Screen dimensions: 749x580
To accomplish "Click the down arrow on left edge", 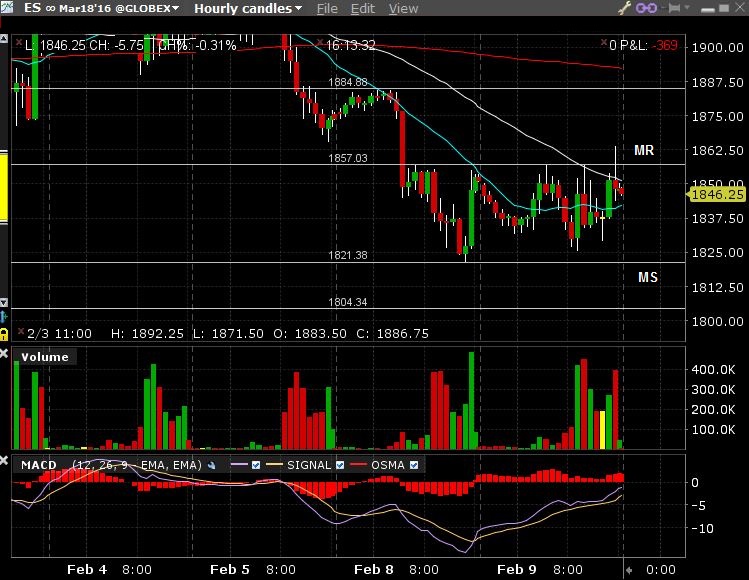I will (x=5, y=302).
